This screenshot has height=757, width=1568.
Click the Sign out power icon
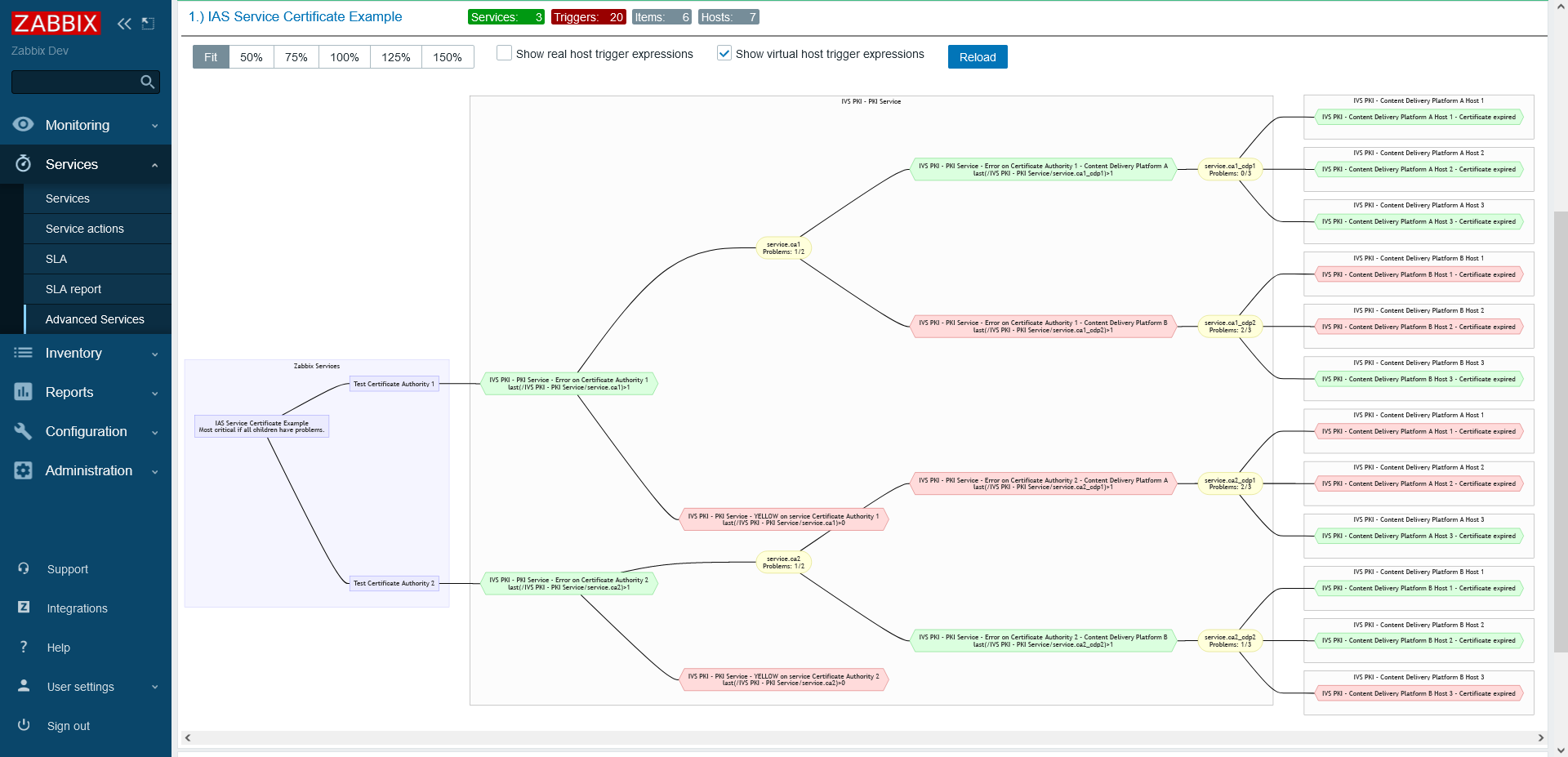click(24, 725)
